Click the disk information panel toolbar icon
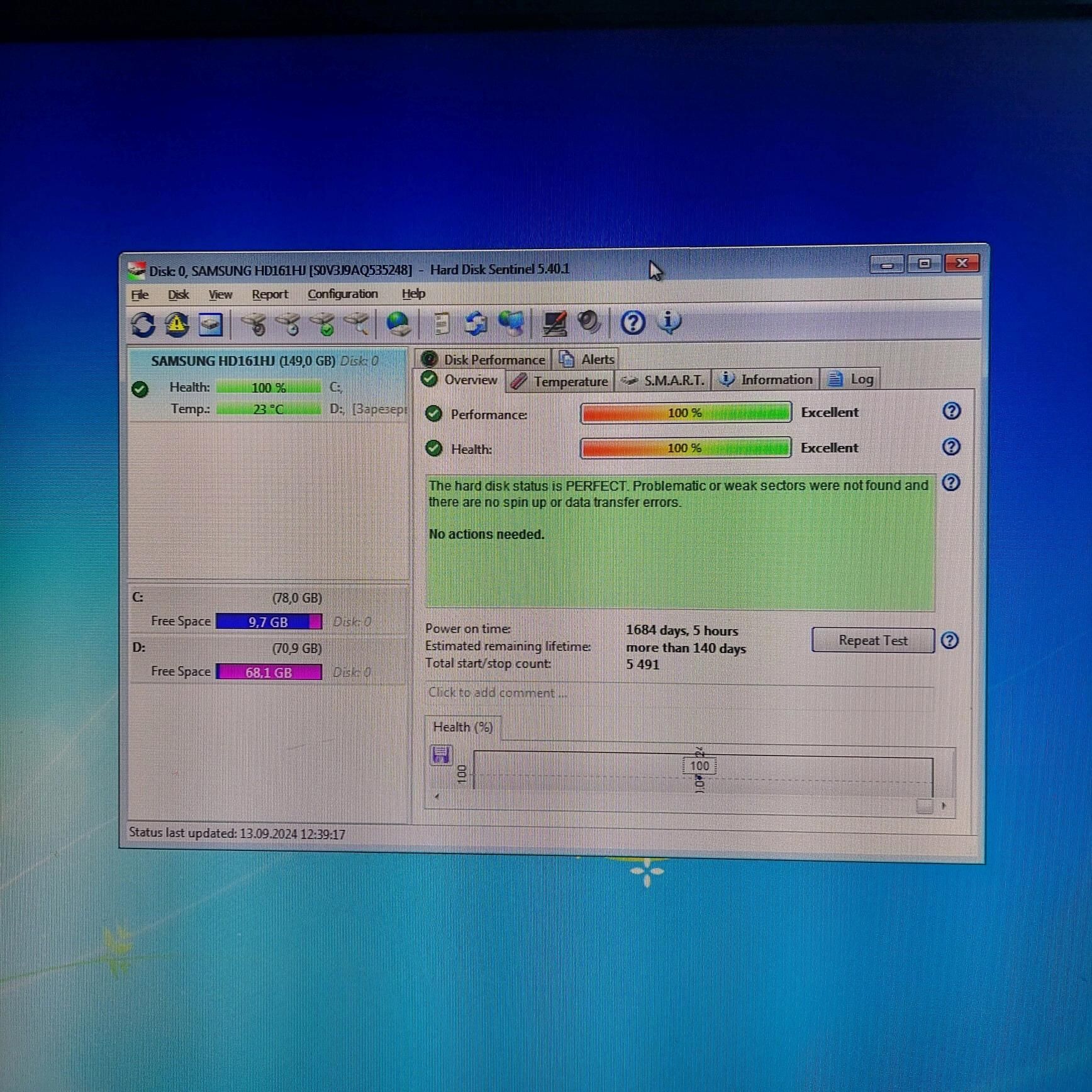The height and width of the screenshot is (1092, 1092). tap(210, 324)
